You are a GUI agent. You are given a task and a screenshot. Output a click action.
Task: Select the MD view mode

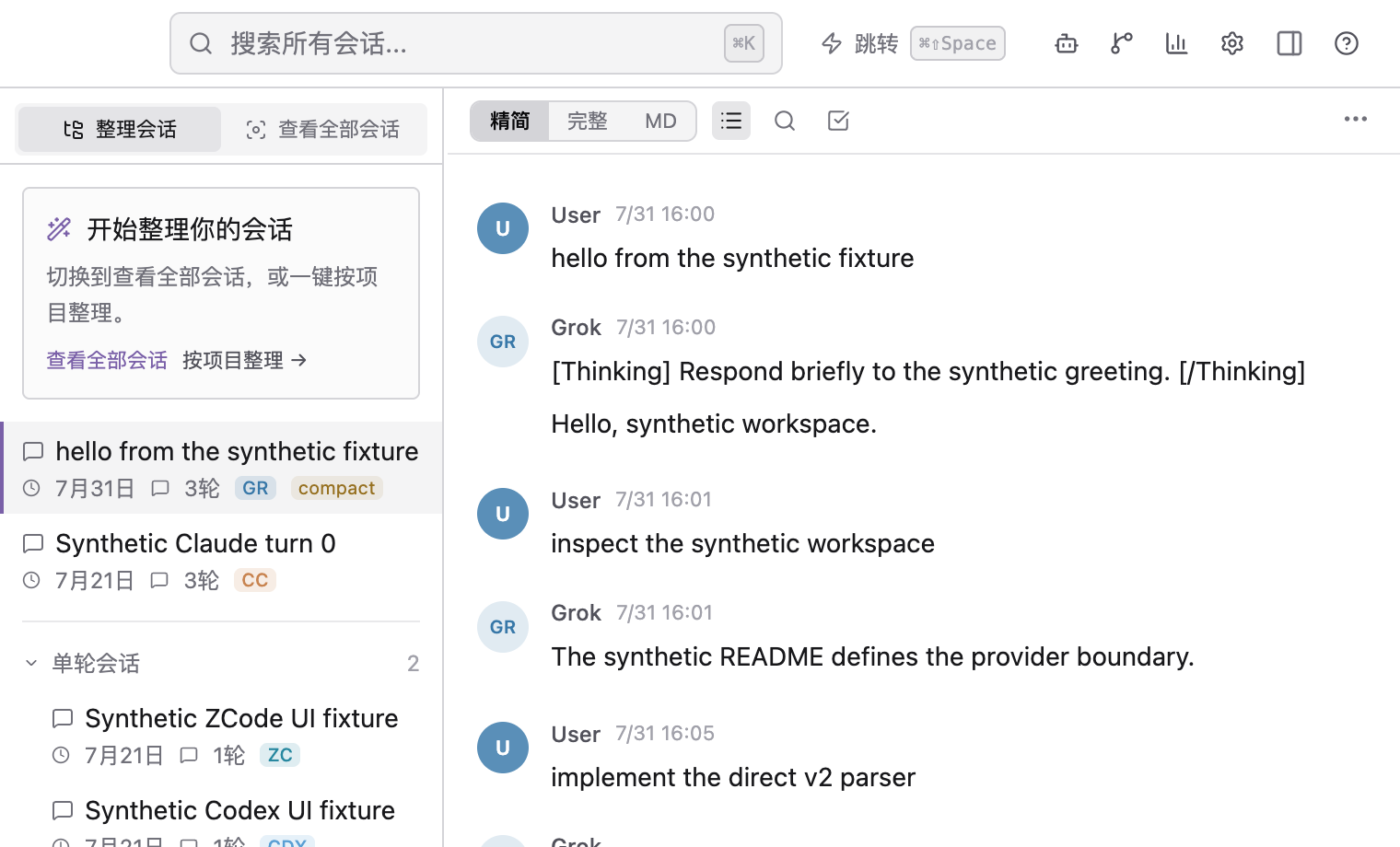[660, 121]
